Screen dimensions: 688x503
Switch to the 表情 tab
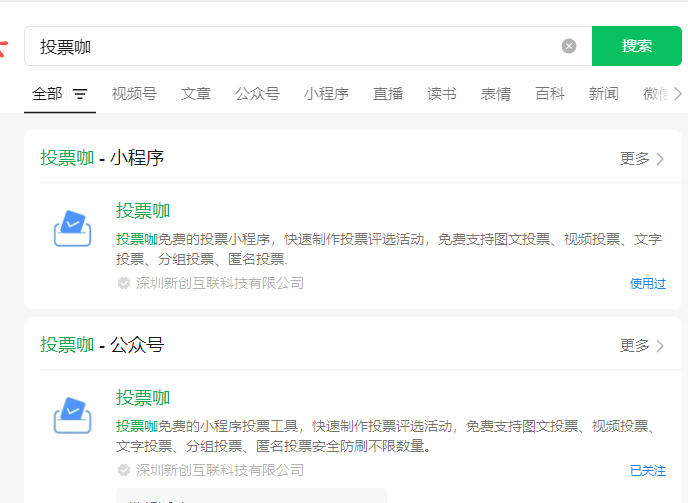pos(496,93)
